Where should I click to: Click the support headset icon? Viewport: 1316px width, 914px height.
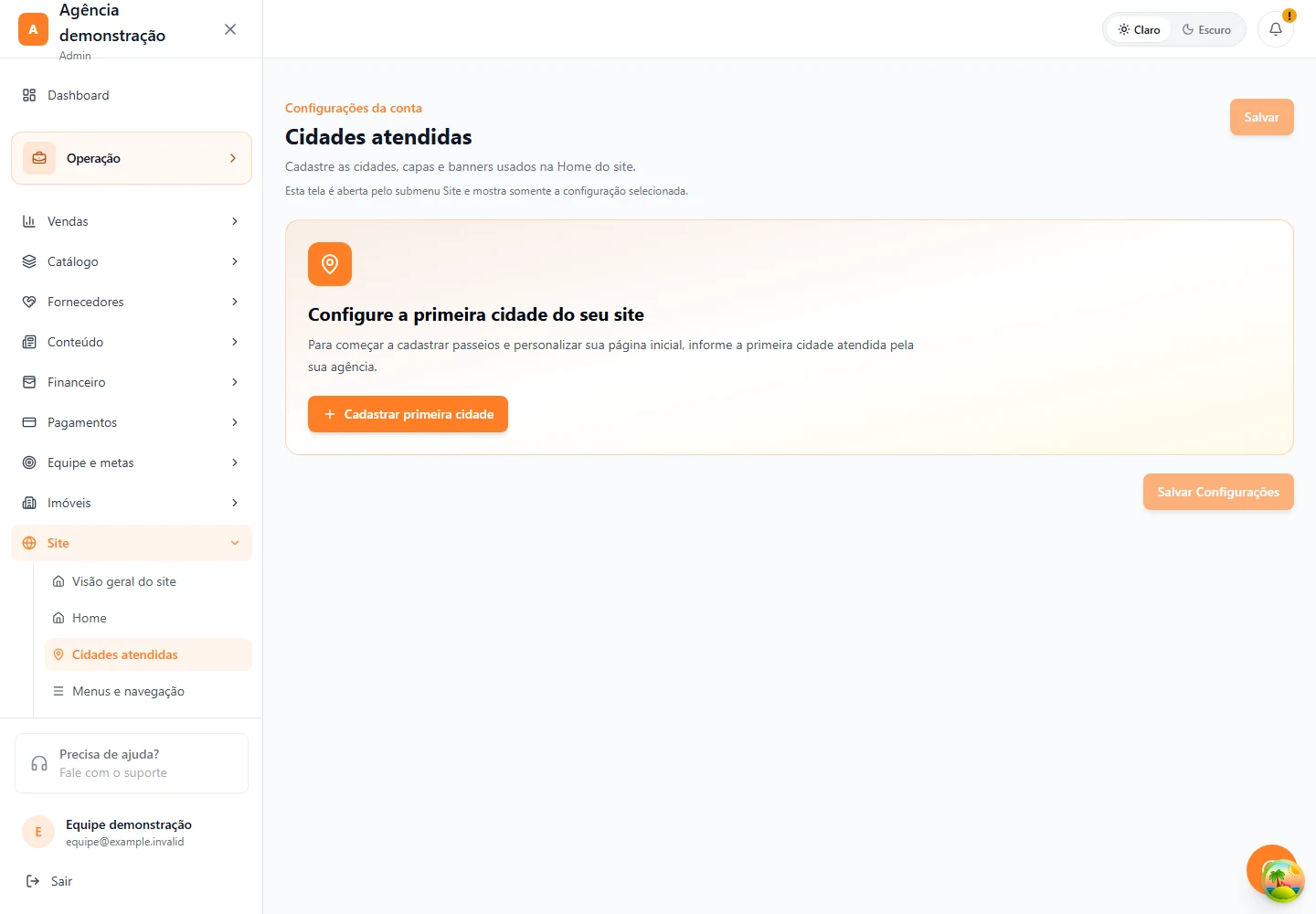tap(39, 763)
